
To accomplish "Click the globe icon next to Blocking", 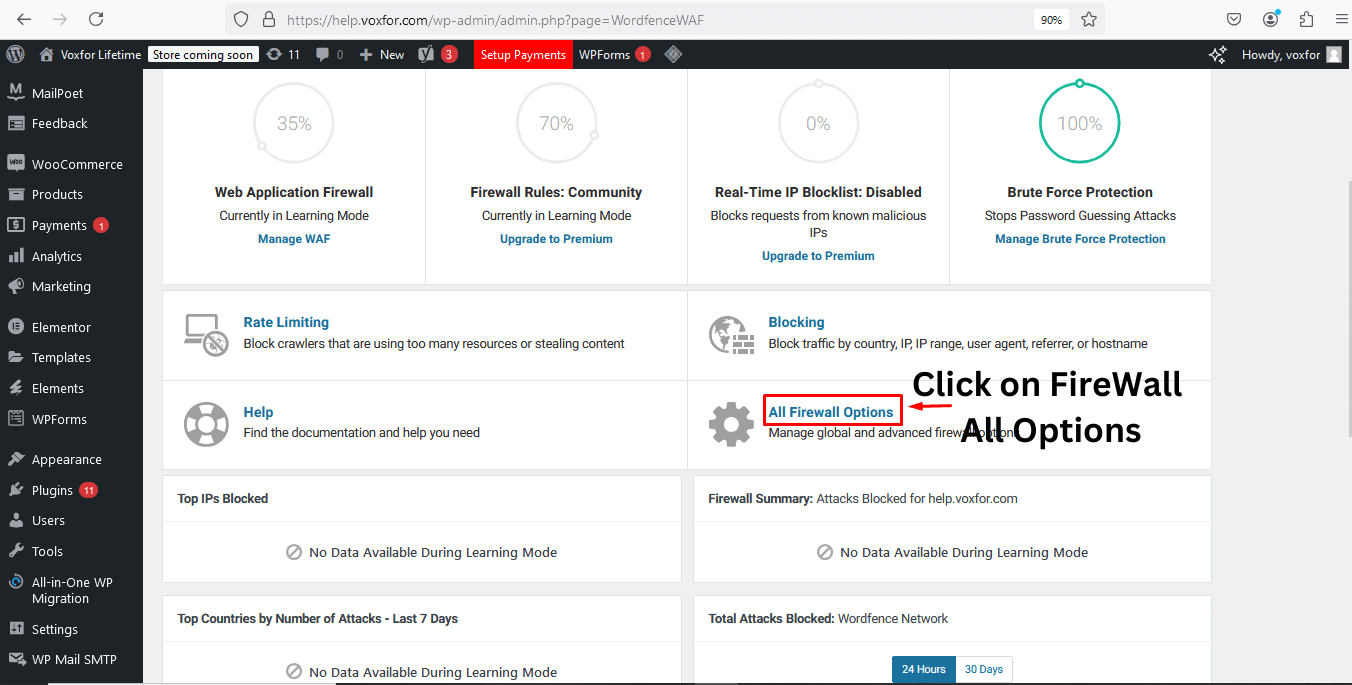I will (731, 334).
